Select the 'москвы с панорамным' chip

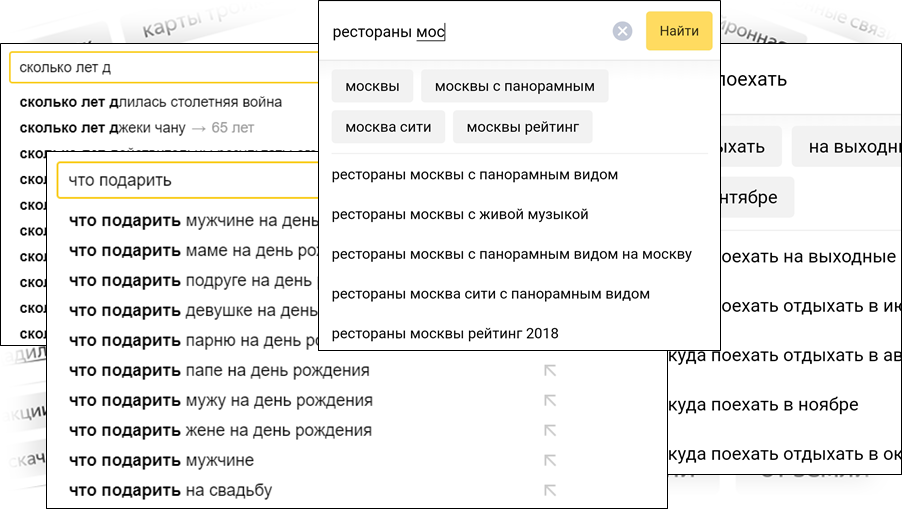click(x=515, y=86)
